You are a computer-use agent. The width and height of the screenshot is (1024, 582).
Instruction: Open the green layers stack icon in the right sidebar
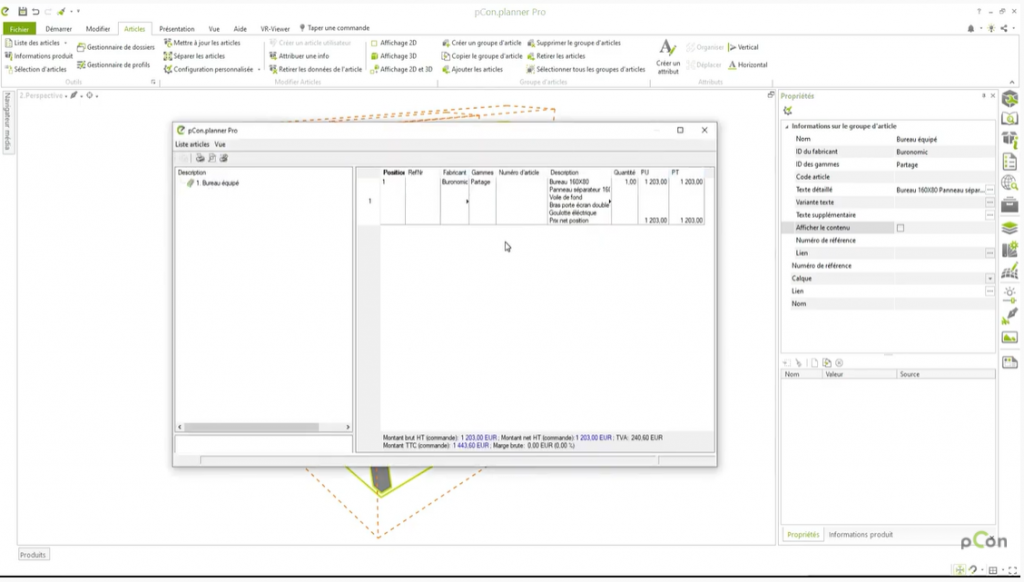pyautogui.click(x=1010, y=228)
